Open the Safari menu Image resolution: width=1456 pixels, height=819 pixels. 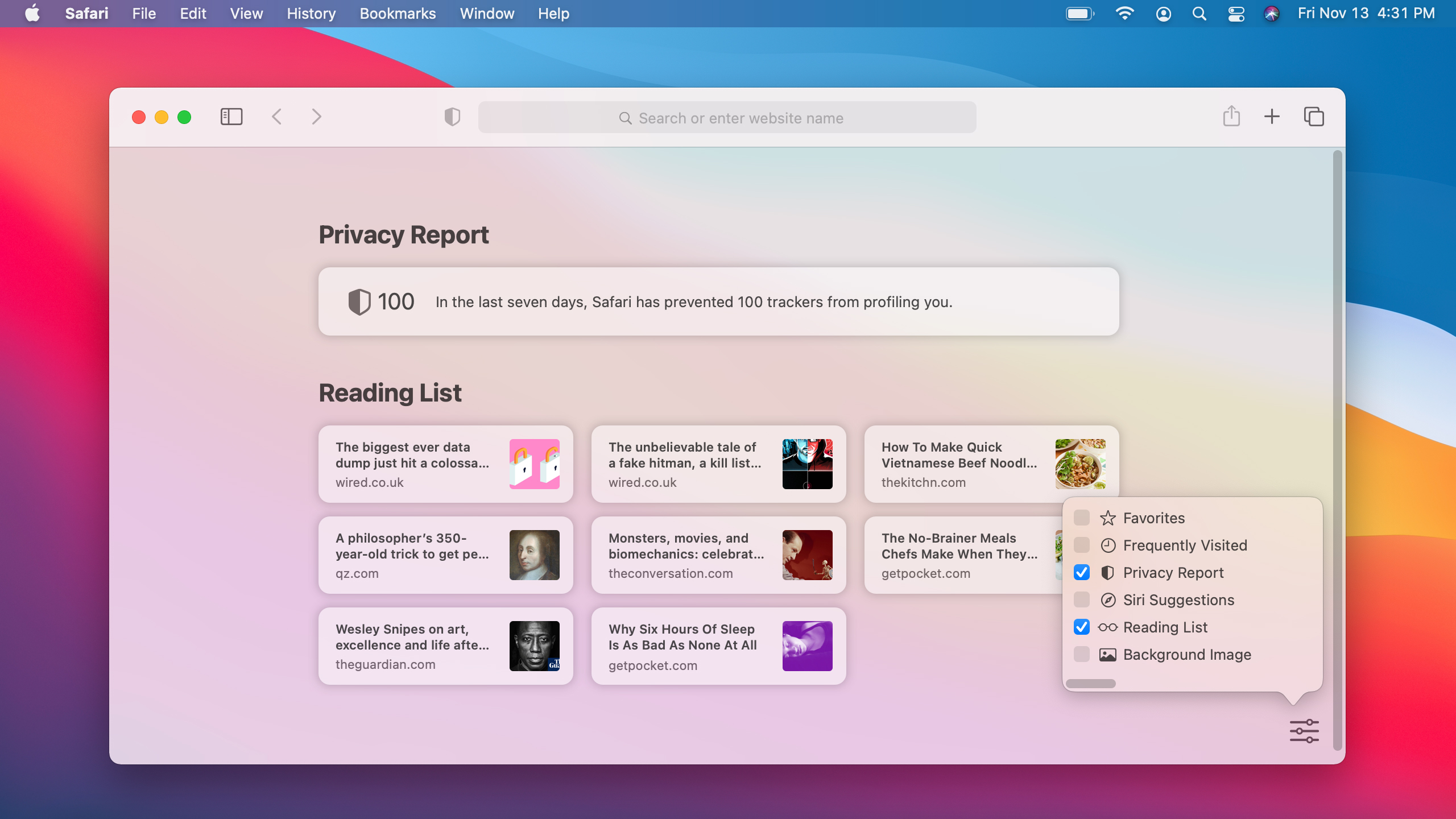[x=86, y=13]
